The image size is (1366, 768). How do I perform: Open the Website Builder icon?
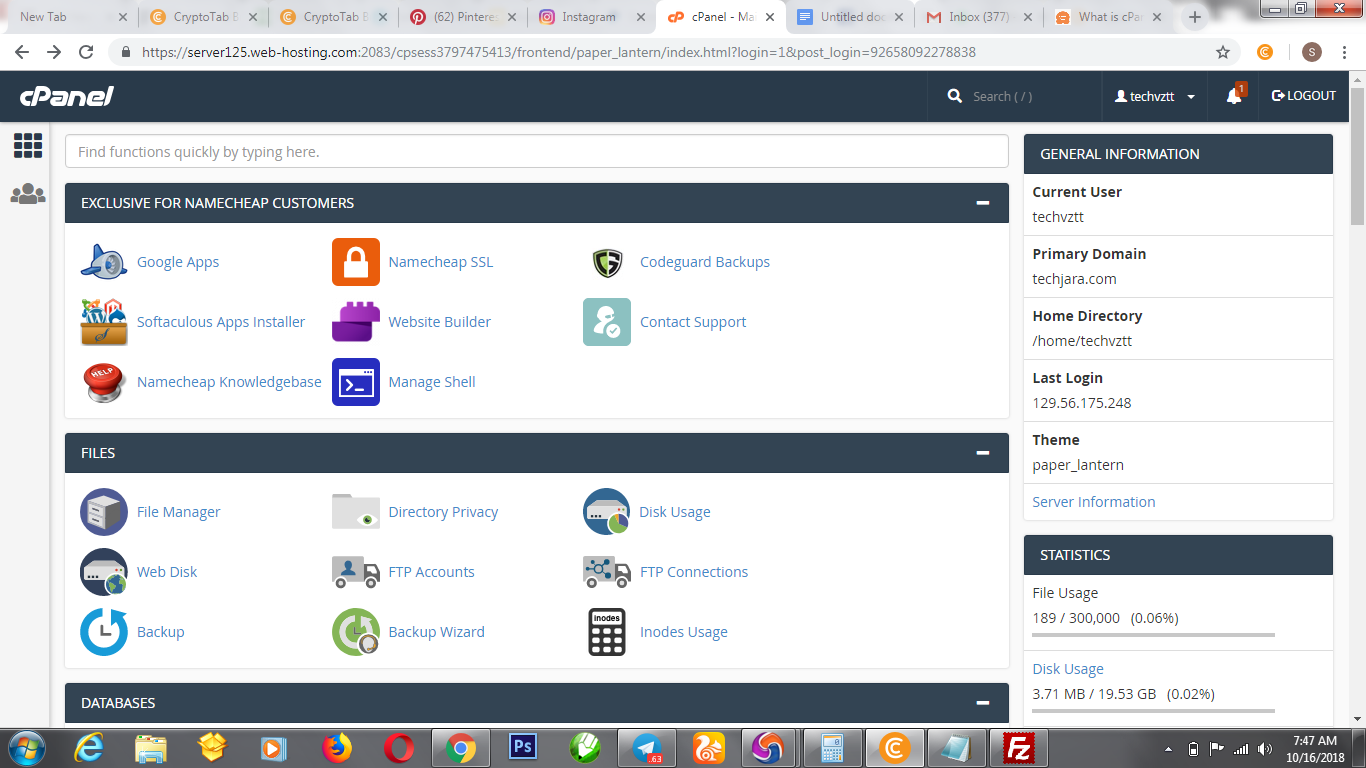tap(356, 322)
